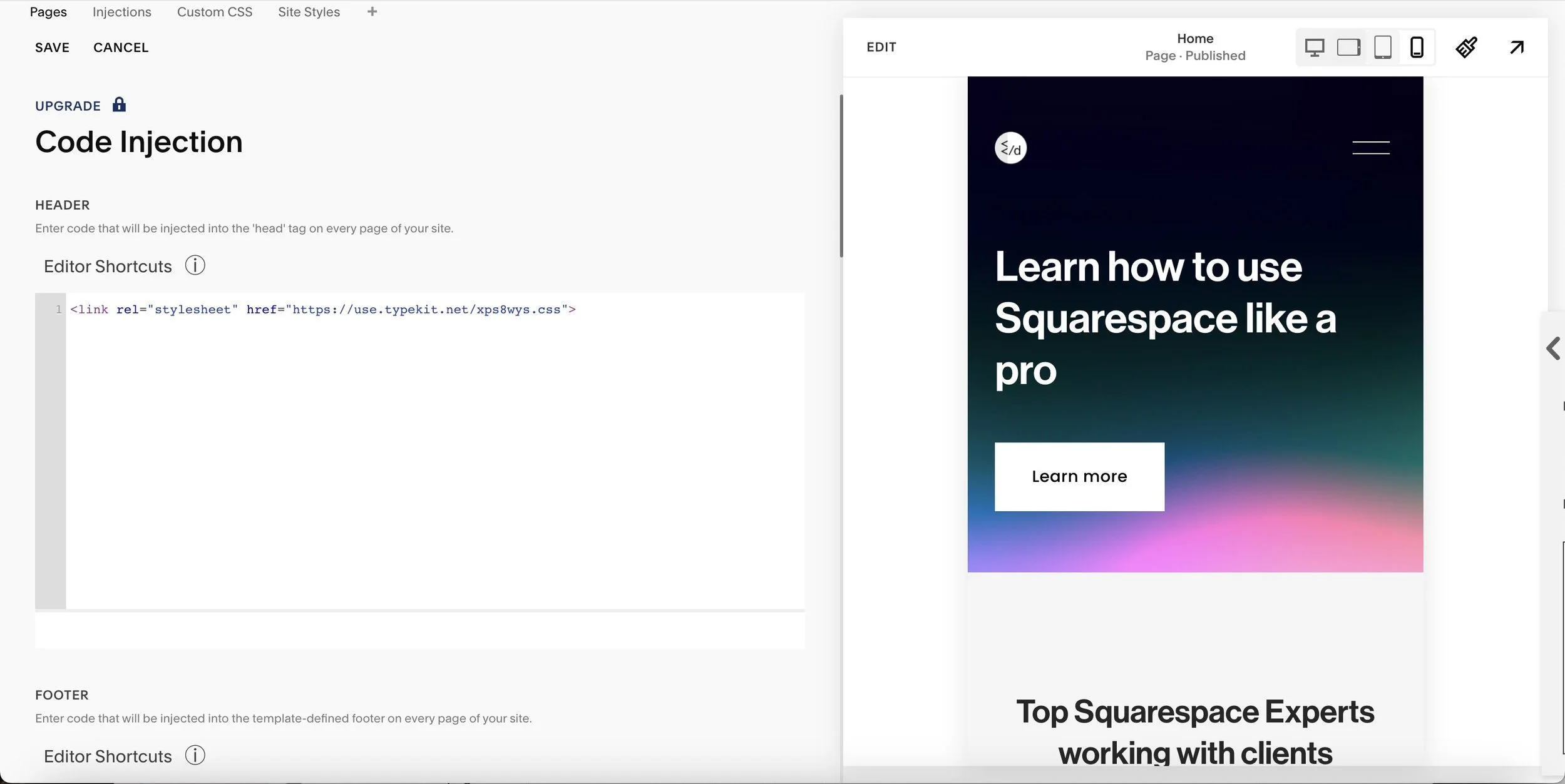This screenshot has height=784, width=1565.
Task: Click the plus icon next to Site Styles
Action: coord(372,11)
